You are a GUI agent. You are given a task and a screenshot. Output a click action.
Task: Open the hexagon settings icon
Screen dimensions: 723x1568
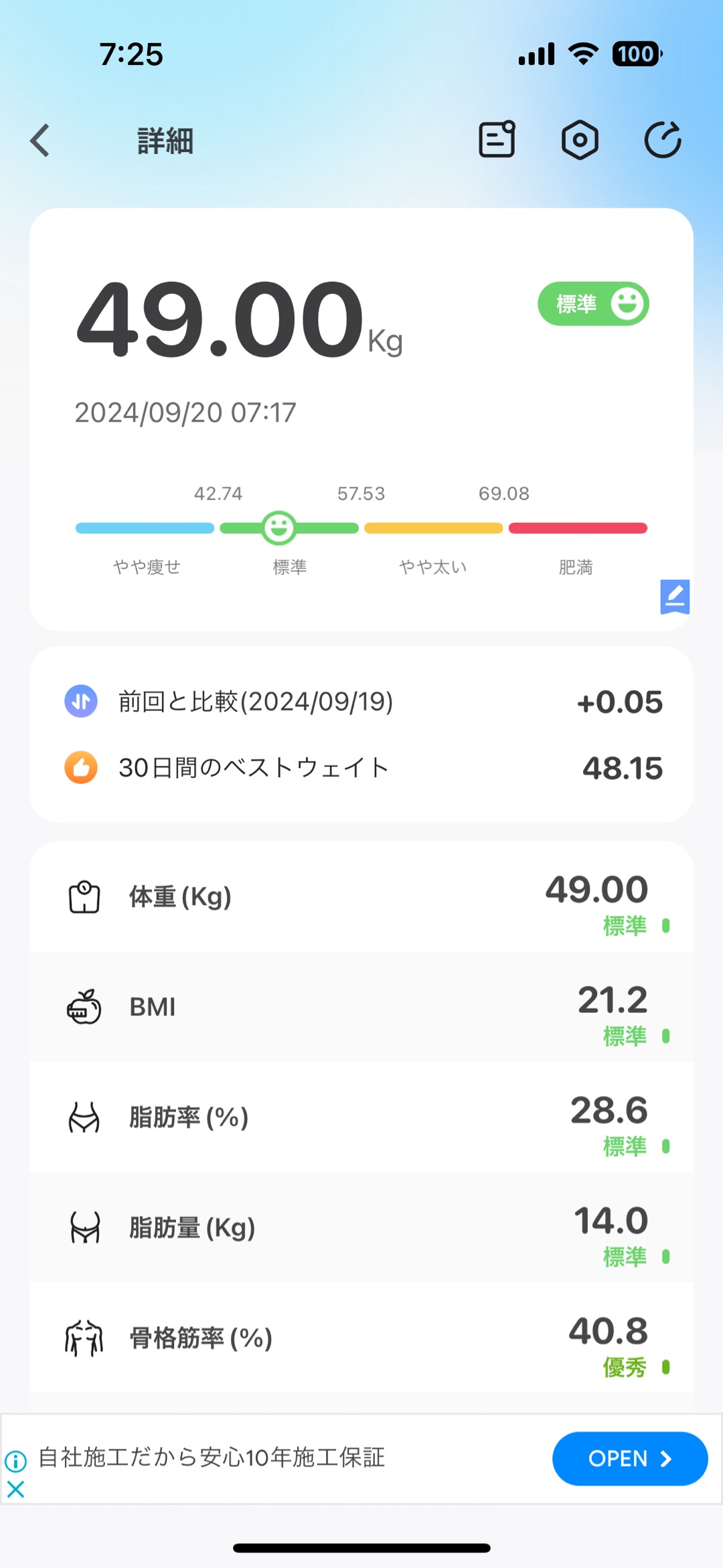(x=580, y=140)
